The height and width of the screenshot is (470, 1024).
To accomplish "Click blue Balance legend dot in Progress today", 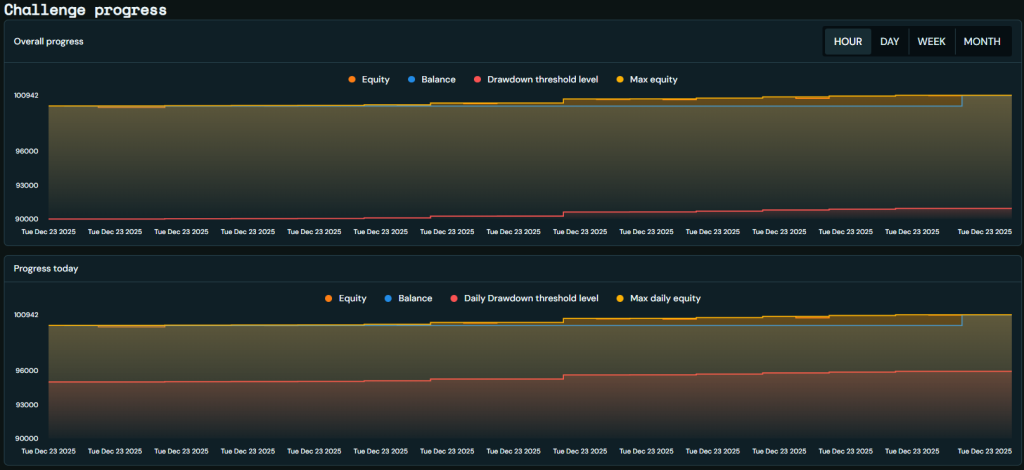I will click(388, 298).
